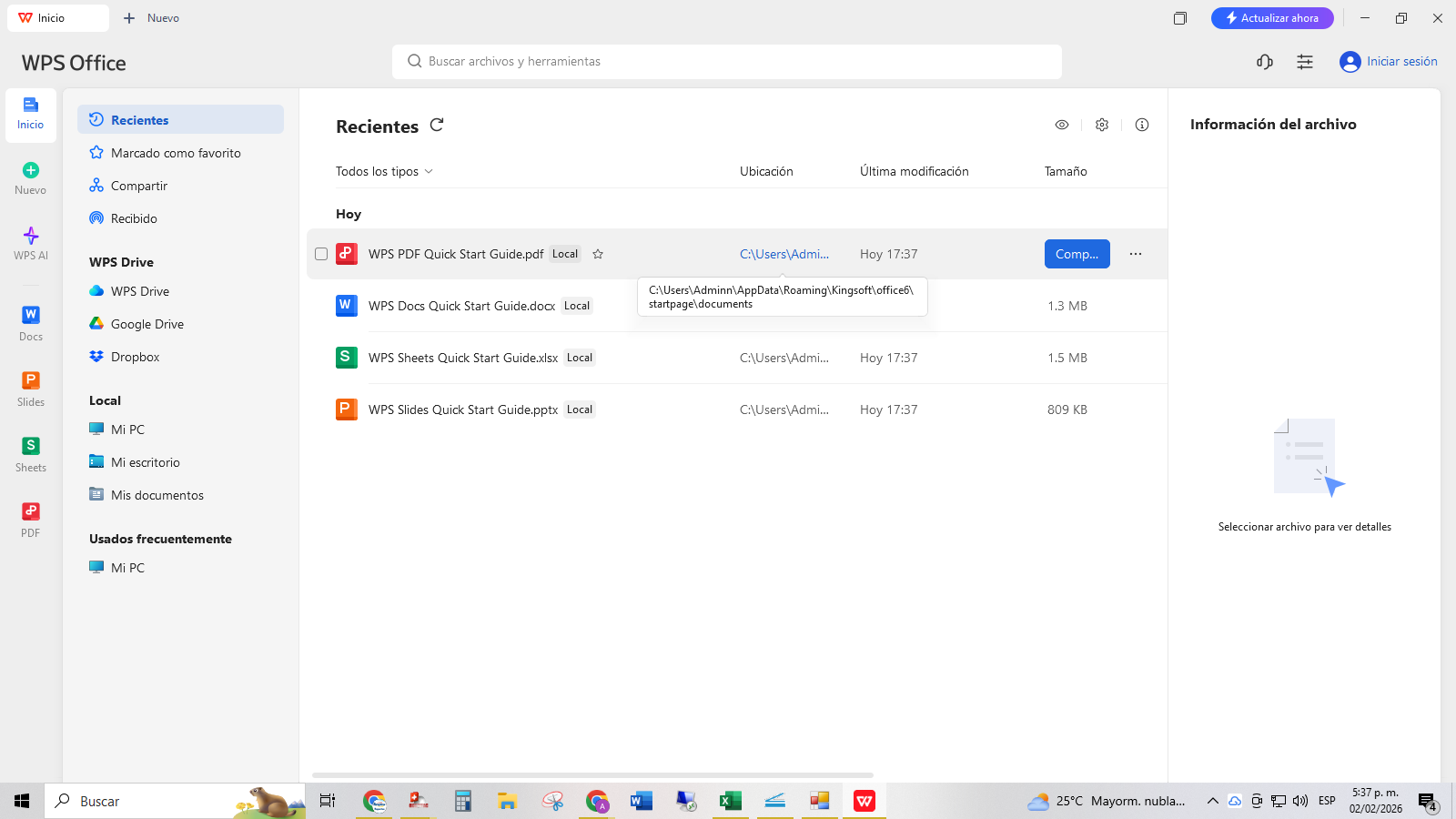Open the C:\Users\Admi... location link
Viewport: 1456px width, 819px height.
(784, 254)
